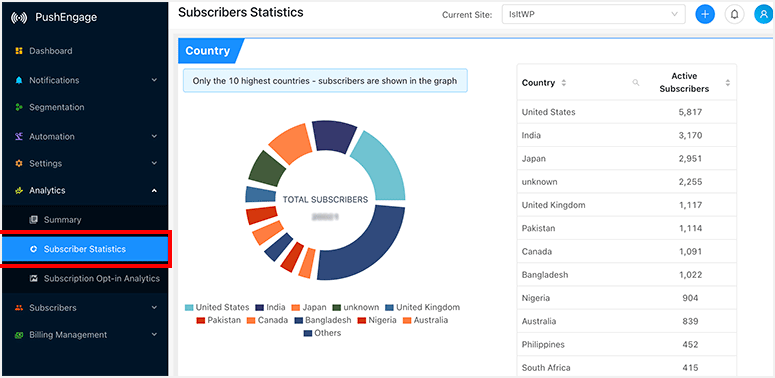
Task: Expand the Notifications menu chevron
Action: coord(154,80)
